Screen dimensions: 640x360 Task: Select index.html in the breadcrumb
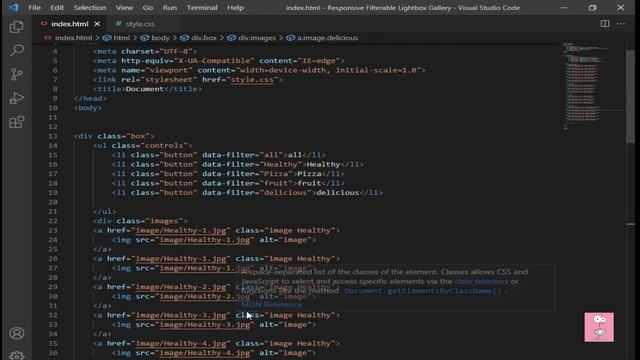73,38
